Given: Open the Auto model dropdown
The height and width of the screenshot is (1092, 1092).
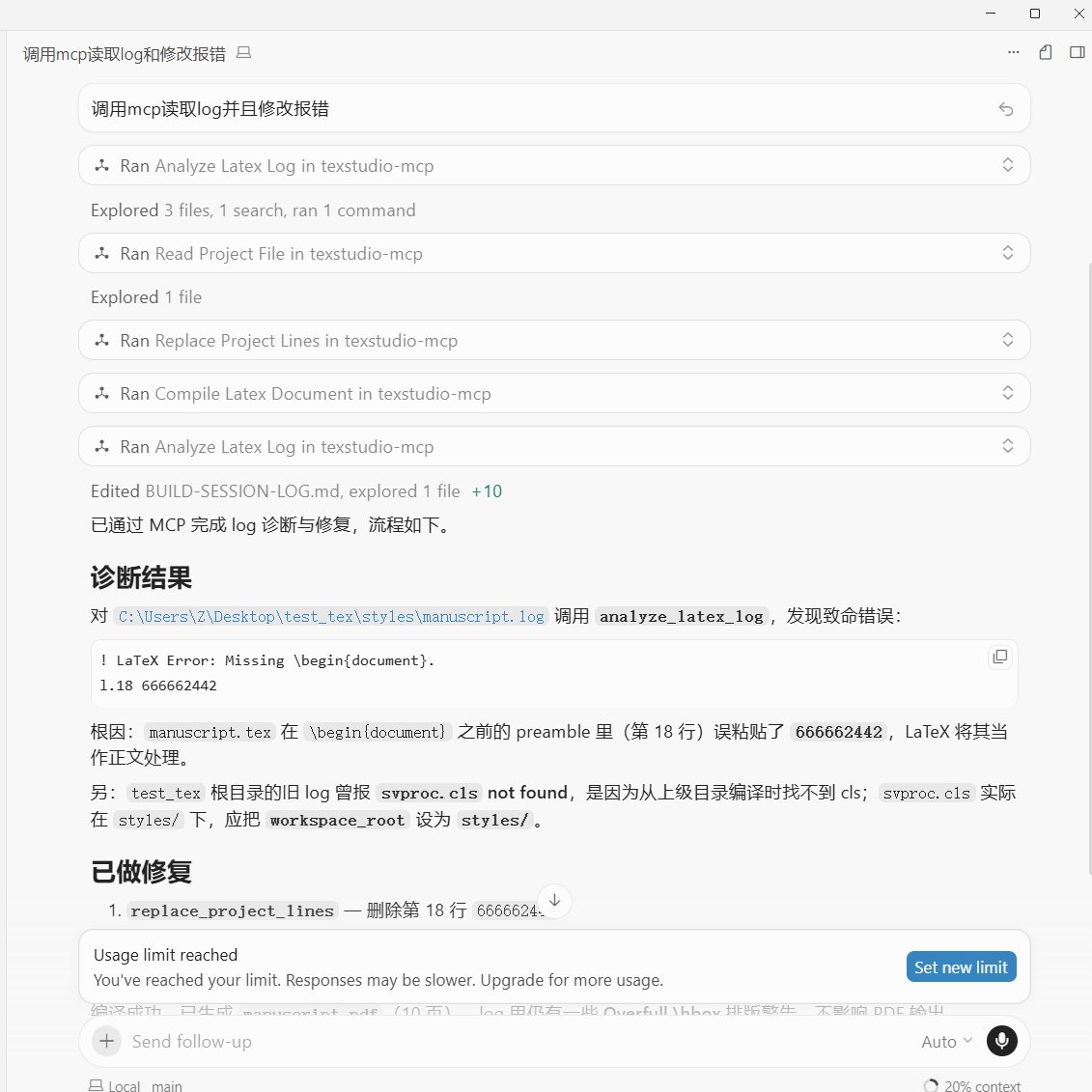Looking at the screenshot, I should pos(946,1041).
